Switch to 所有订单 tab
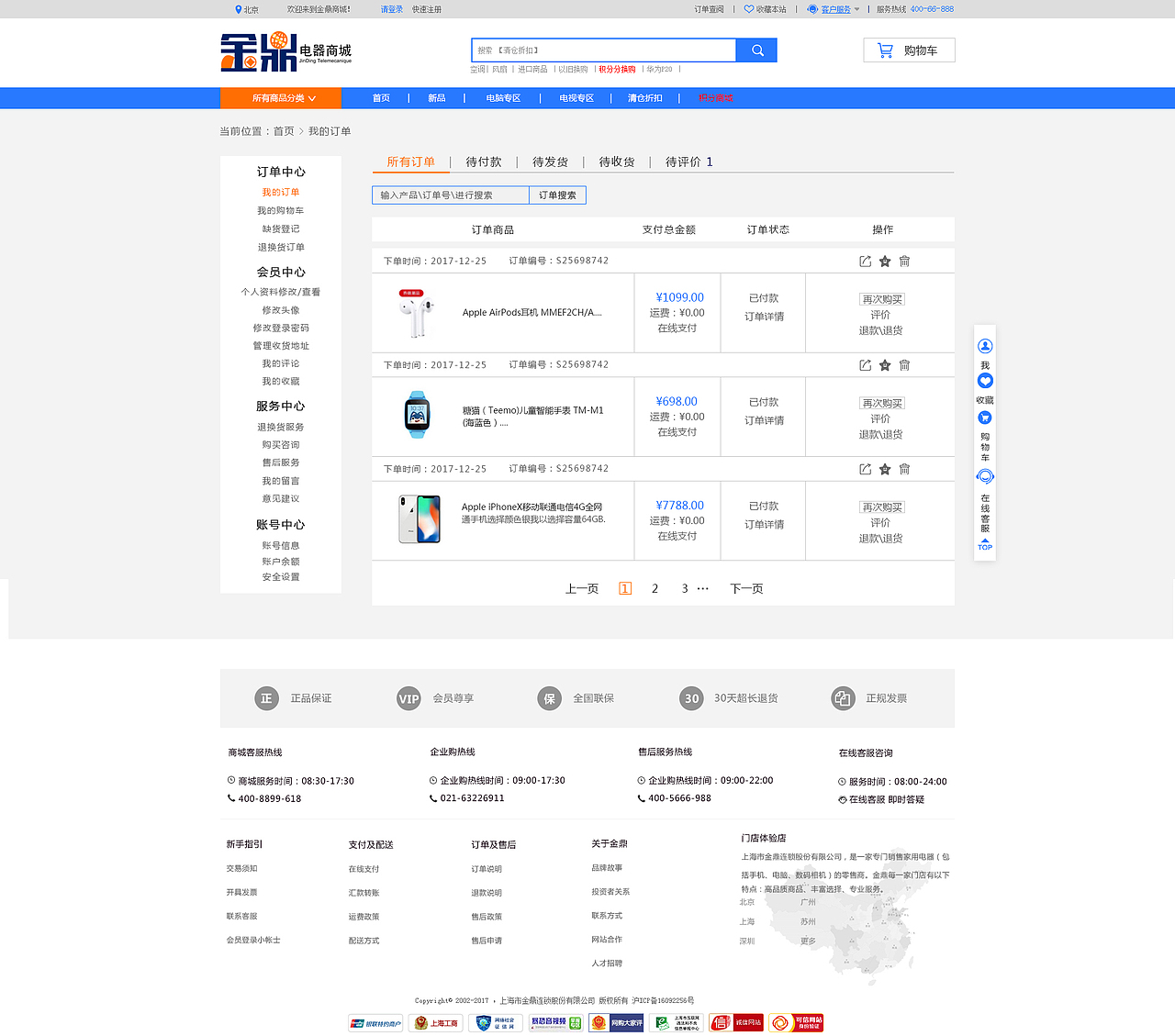This screenshot has width=1175, height=1036. click(410, 162)
